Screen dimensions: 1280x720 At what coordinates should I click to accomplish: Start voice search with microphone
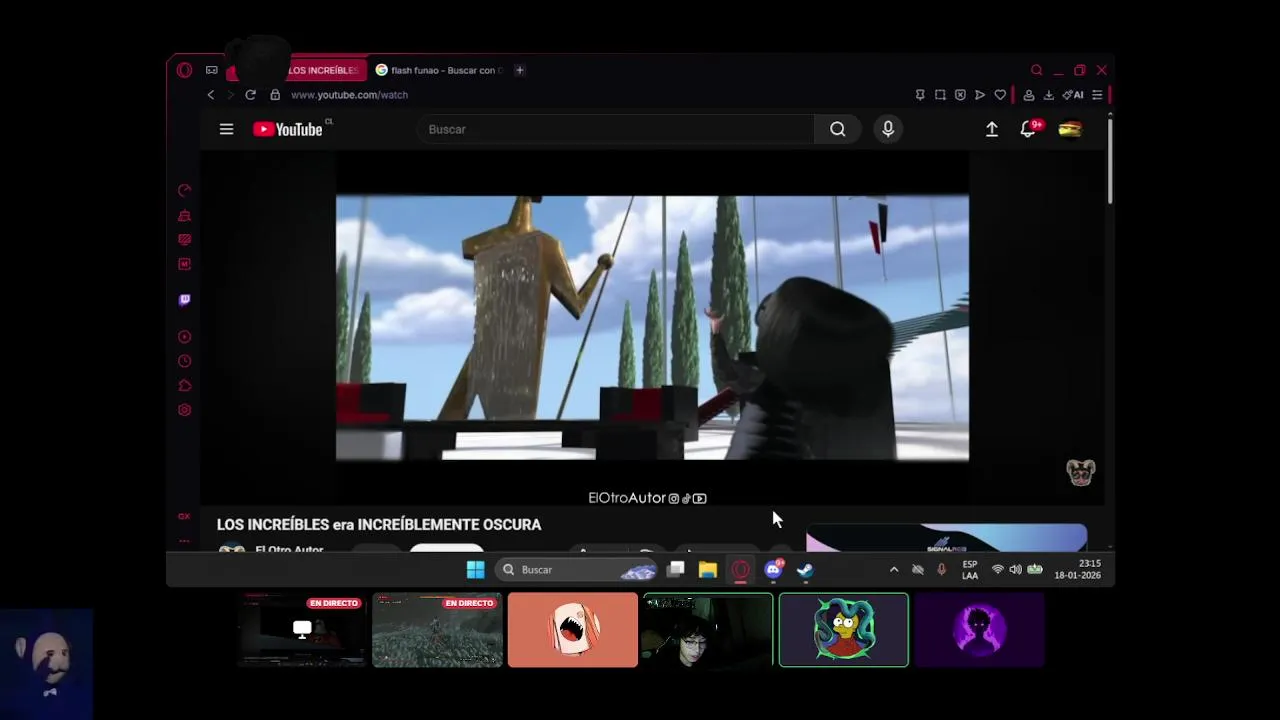888,129
